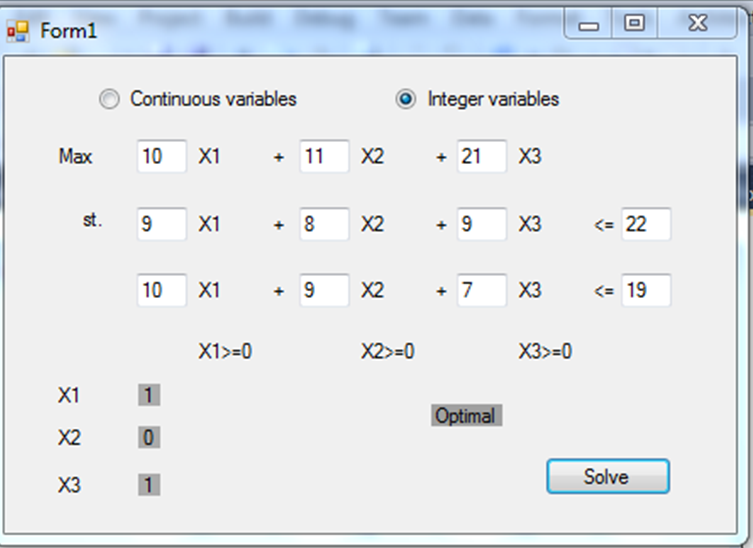Click the first constraint right-hand side field 22
Viewport: 753px width, 548px height.
646,224
